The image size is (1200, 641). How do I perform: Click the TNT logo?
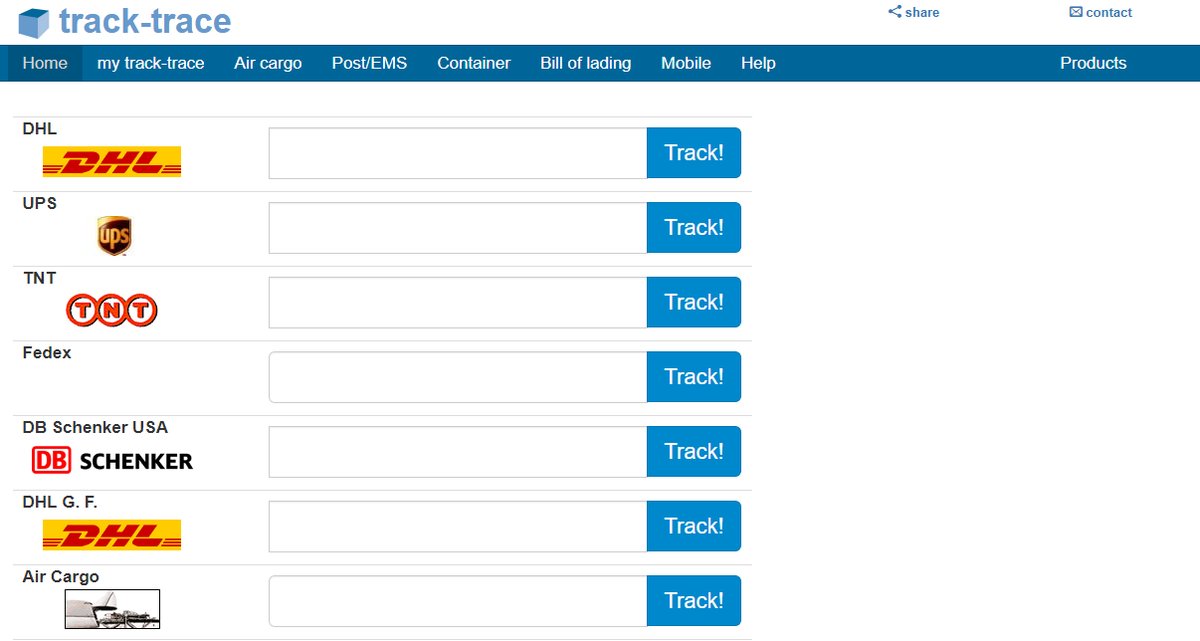tap(112, 311)
